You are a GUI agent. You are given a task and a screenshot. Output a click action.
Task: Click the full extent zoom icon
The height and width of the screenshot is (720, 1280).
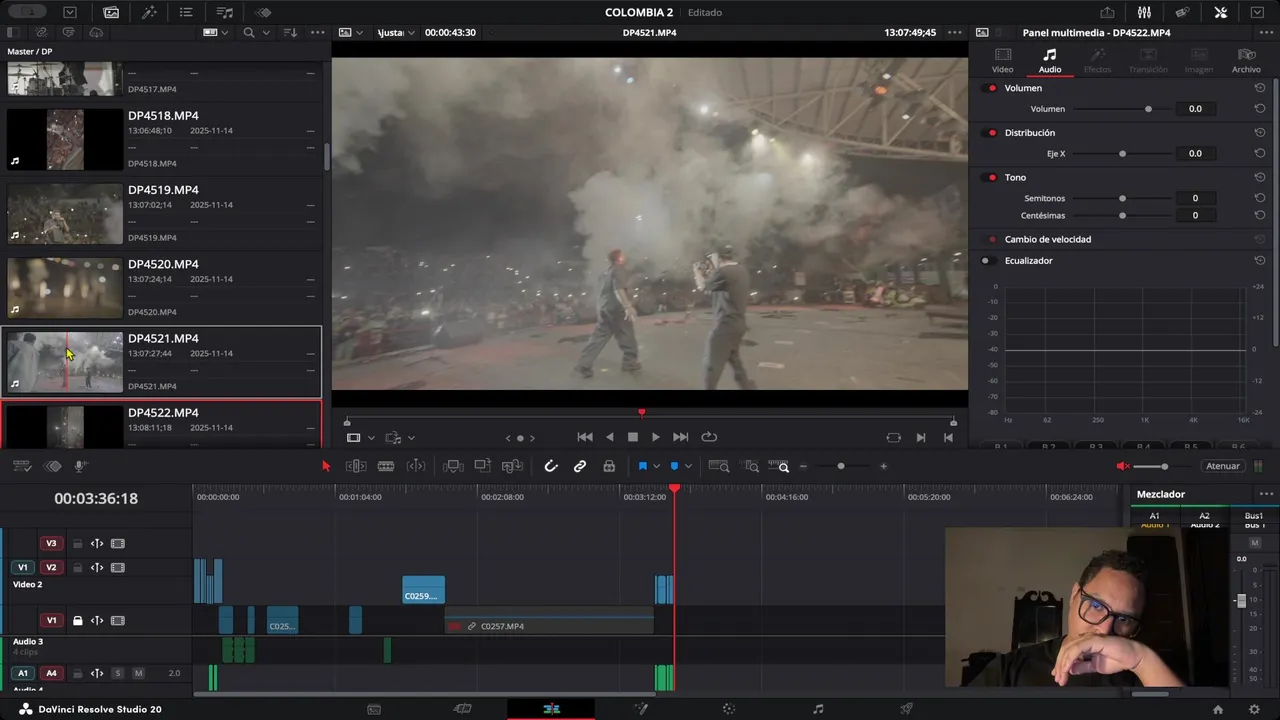pos(719,466)
